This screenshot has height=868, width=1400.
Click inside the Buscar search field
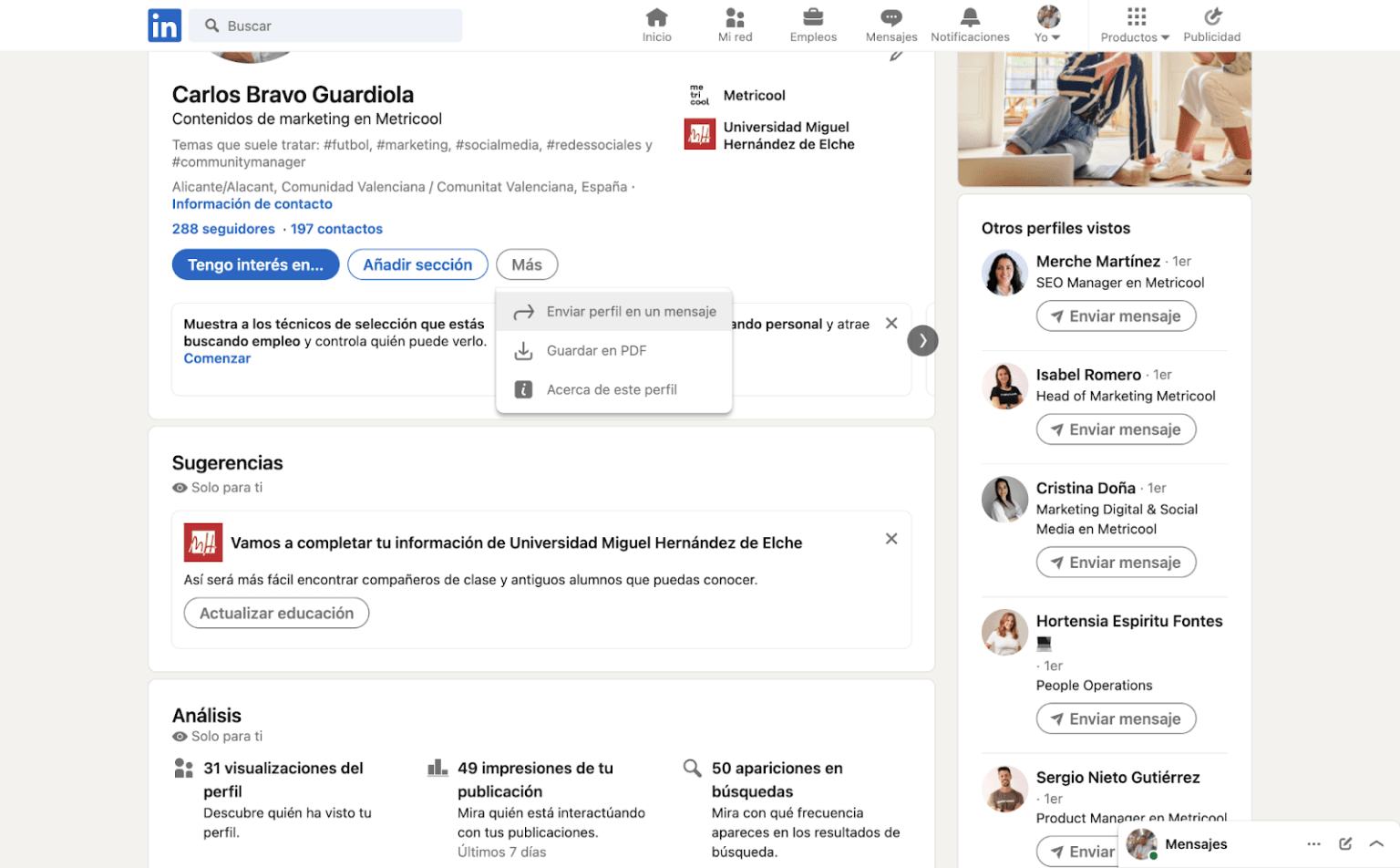coord(325,25)
